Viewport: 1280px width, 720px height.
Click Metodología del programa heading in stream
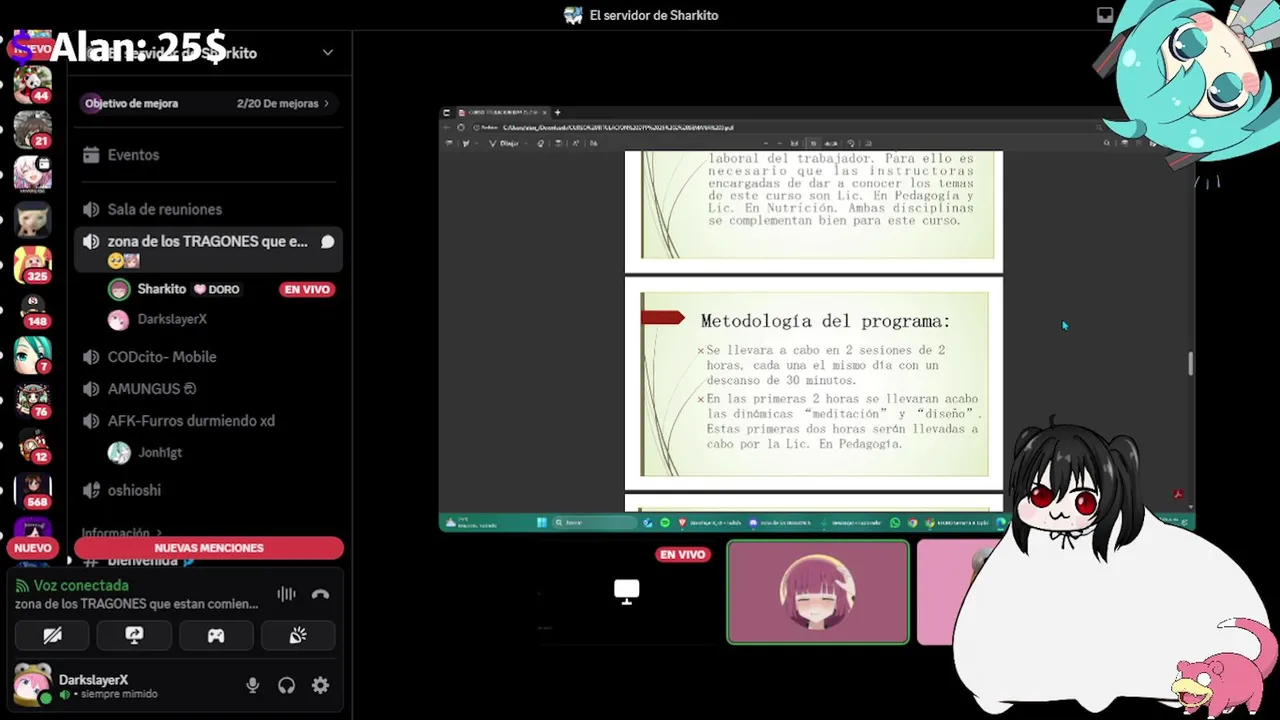825,321
